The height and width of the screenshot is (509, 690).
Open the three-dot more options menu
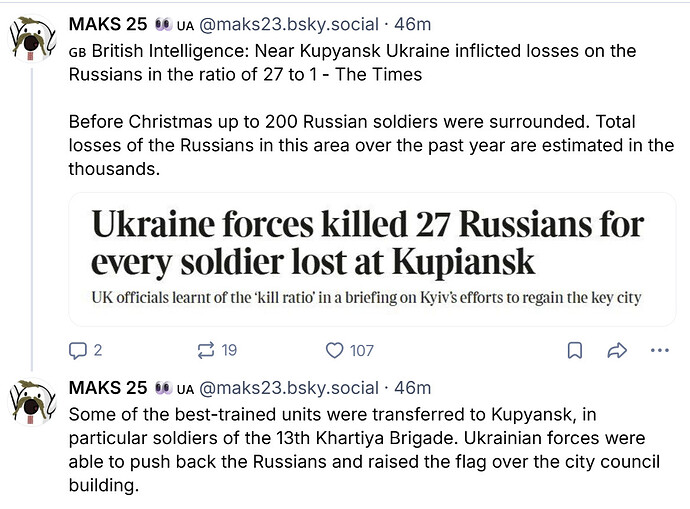click(x=659, y=350)
